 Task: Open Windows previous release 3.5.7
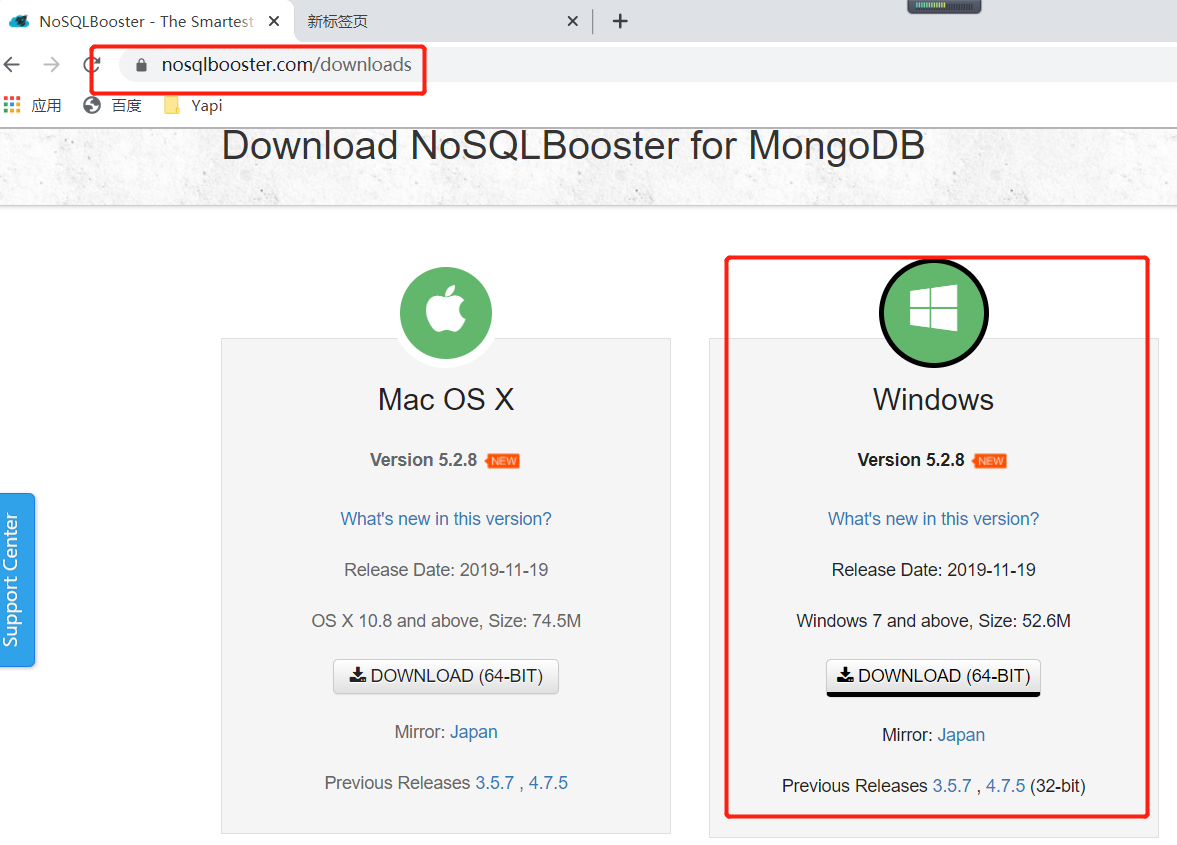(952, 786)
